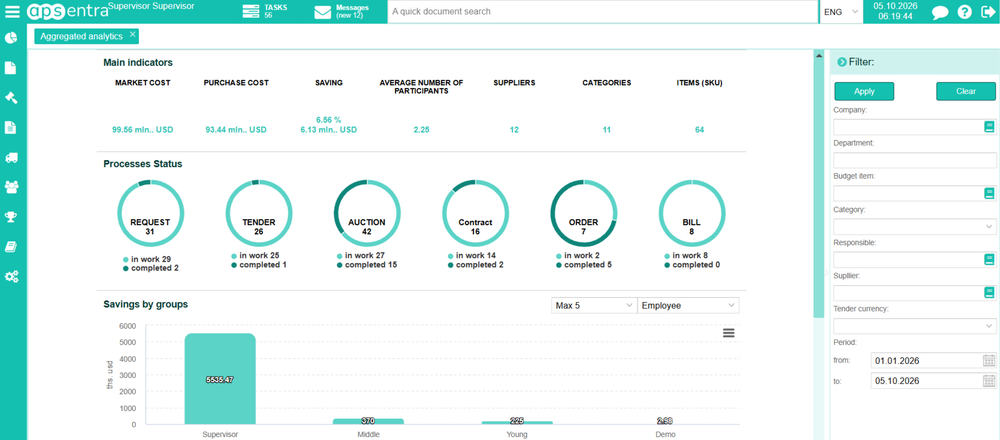The width and height of the screenshot is (1000, 440).
Task: Click the Middle 370 bar
Action: [368, 422]
